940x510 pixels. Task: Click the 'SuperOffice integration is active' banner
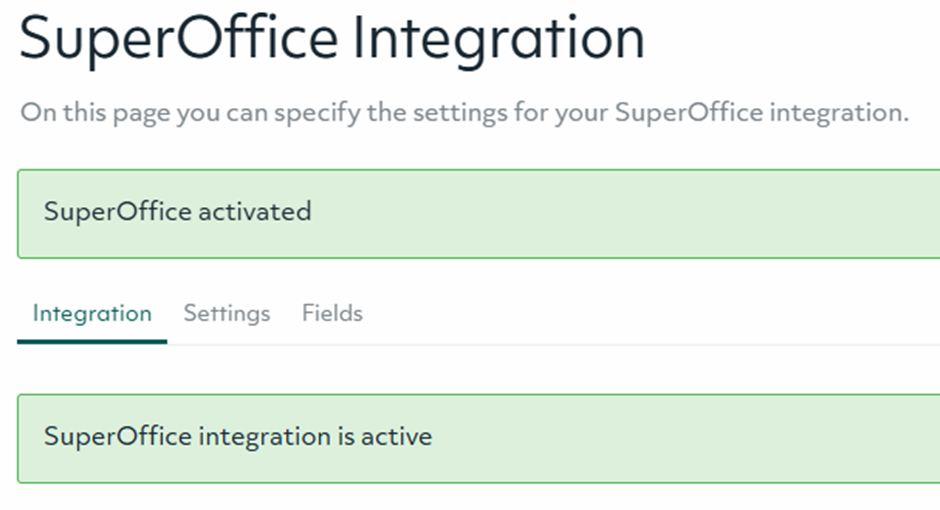478,438
